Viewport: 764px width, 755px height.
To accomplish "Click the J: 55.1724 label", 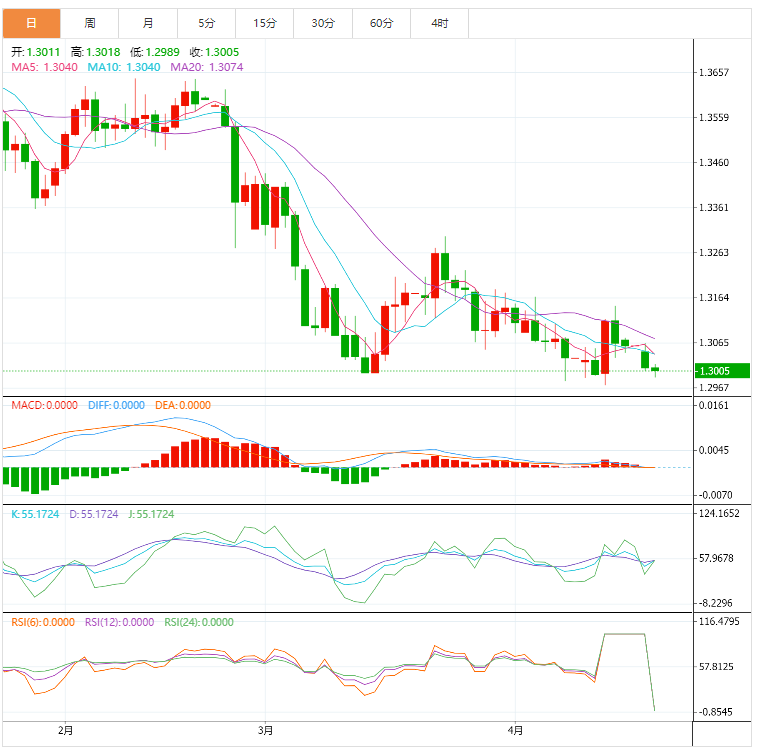I will tap(151, 514).
